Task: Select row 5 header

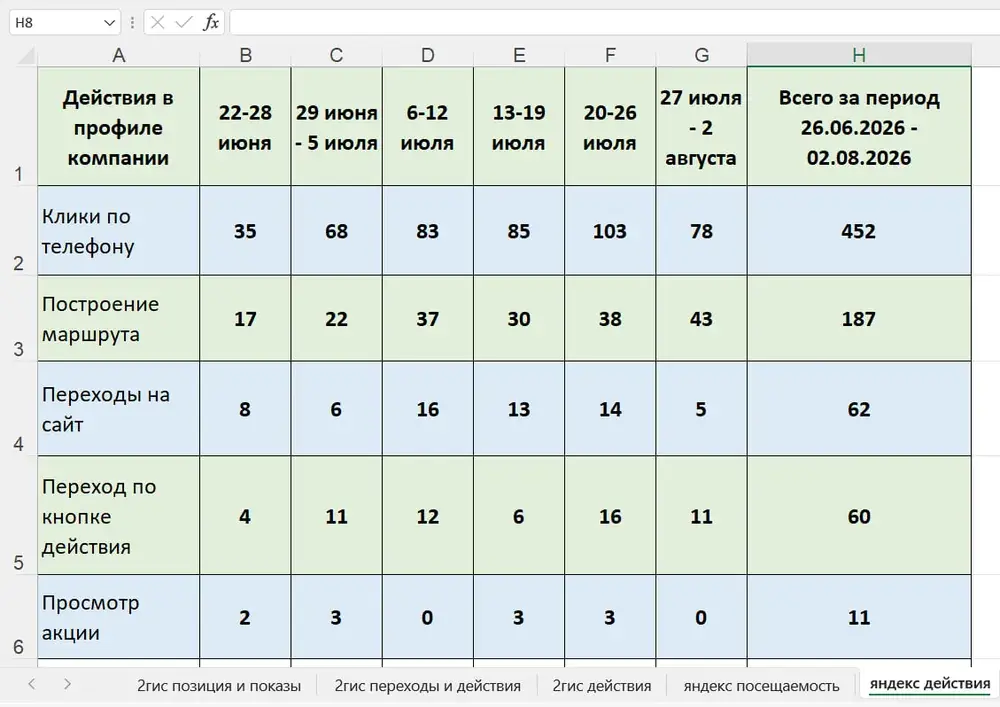Action: [18, 515]
